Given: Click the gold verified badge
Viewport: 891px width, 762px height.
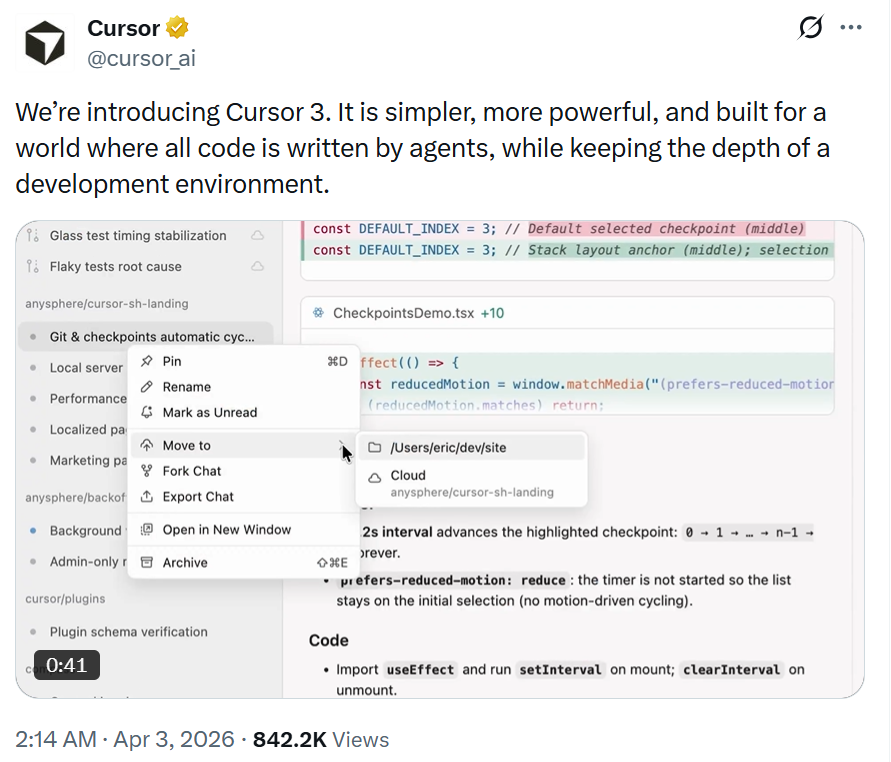Looking at the screenshot, I should click(178, 28).
